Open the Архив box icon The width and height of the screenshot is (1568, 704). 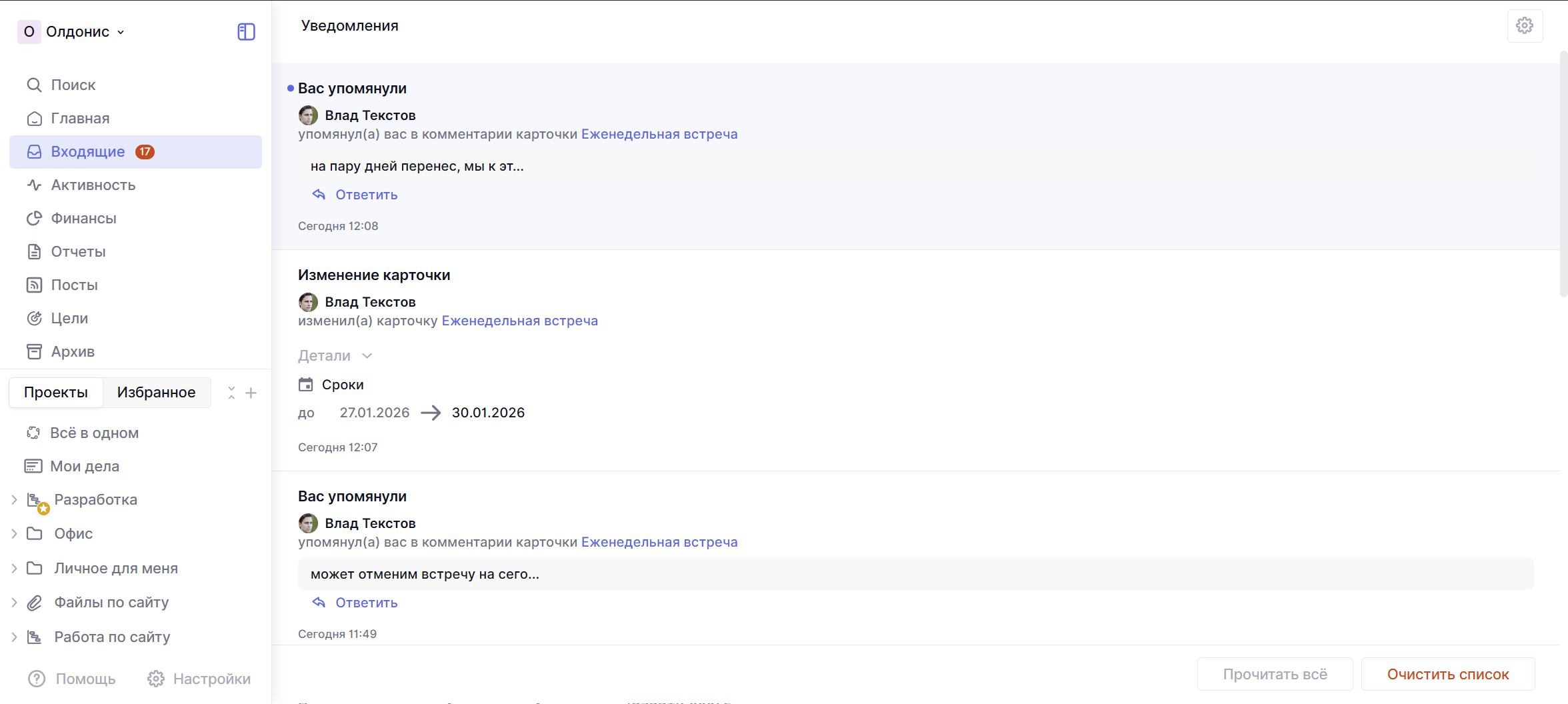[x=34, y=352]
